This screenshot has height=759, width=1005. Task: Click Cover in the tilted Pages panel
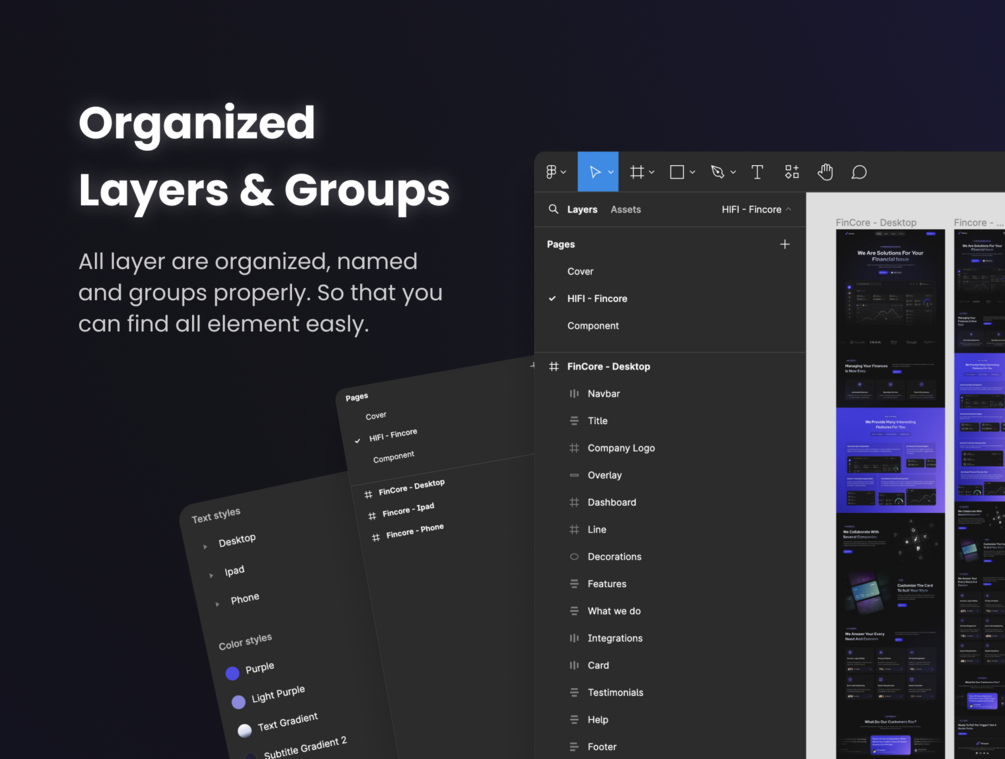pyautogui.click(x=376, y=415)
